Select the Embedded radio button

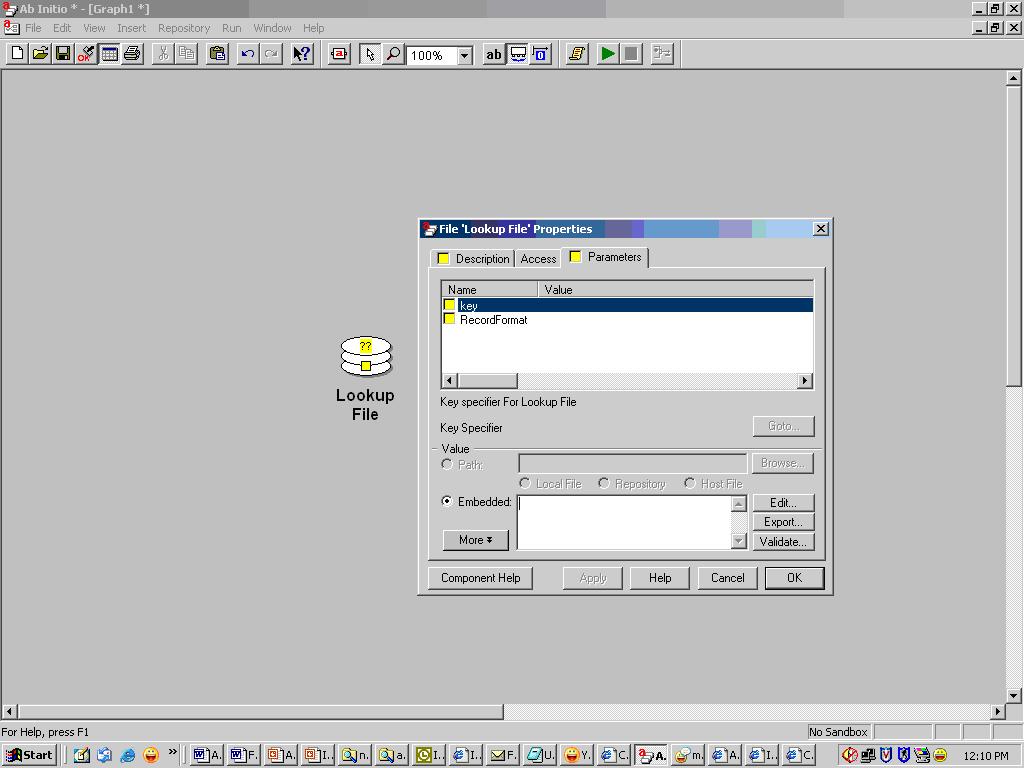click(x=447, y=502)
